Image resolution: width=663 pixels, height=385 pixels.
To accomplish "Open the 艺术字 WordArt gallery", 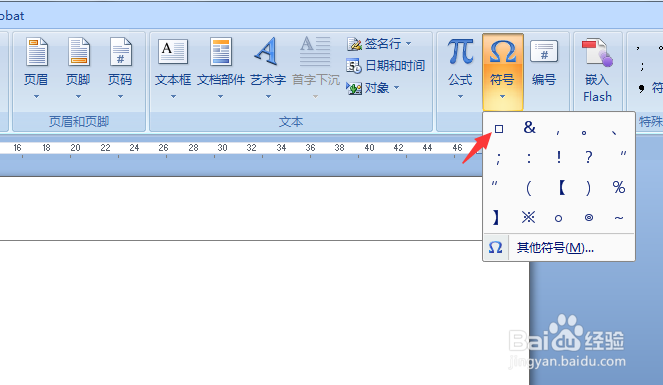I will pyautogui.click(x=268, y=68).
